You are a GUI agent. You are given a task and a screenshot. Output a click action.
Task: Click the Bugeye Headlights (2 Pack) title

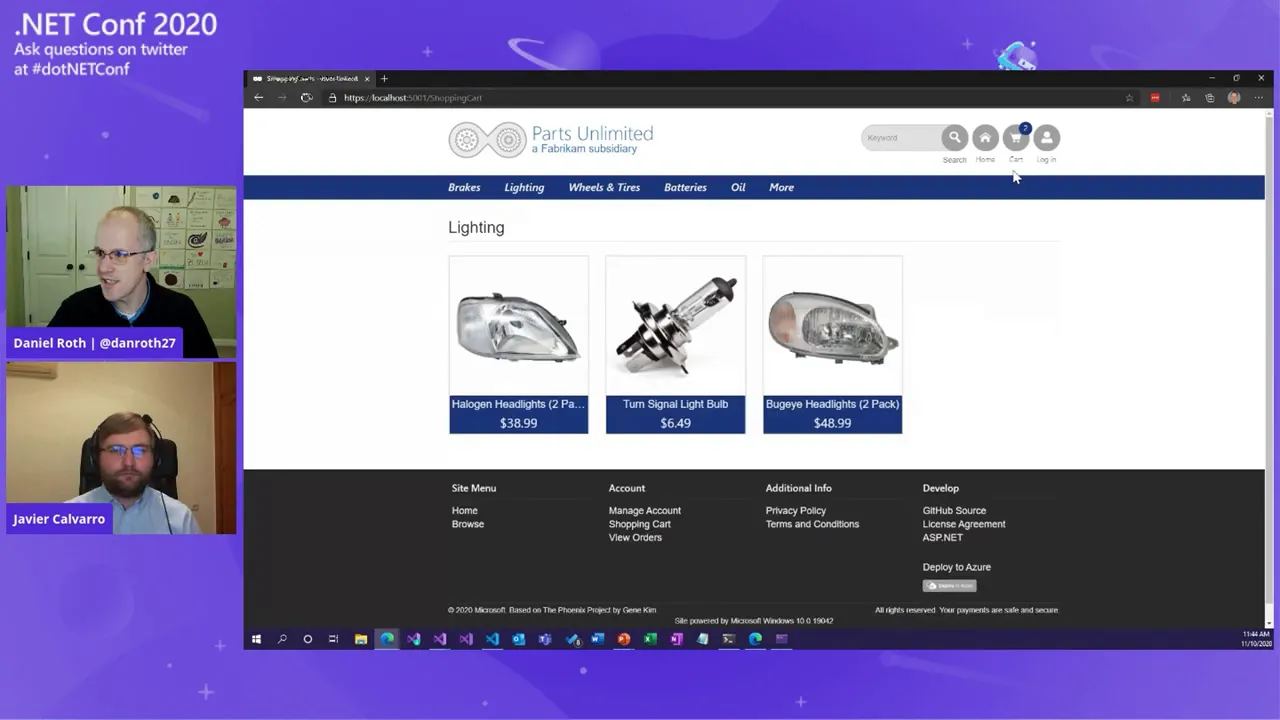[832, 404]
